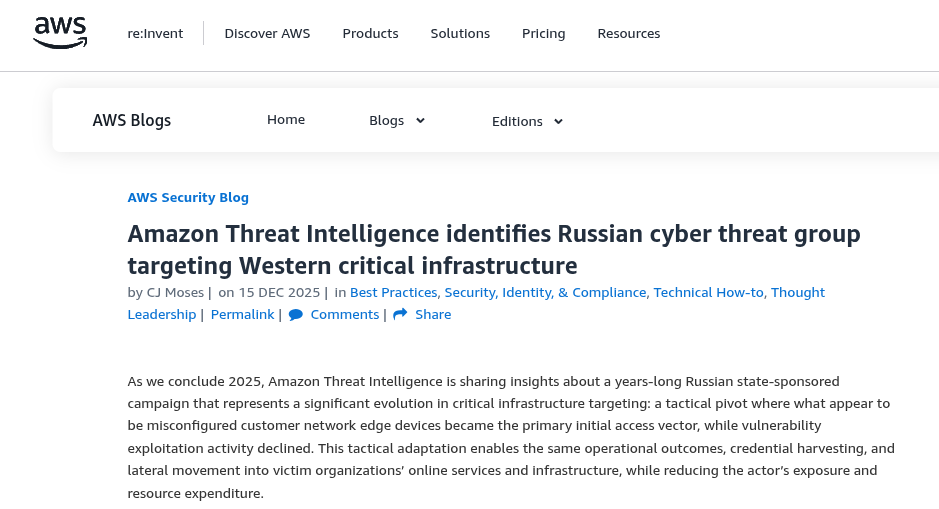Click the AWS logo
The image size is (939, 509).
tap(60, 32)
